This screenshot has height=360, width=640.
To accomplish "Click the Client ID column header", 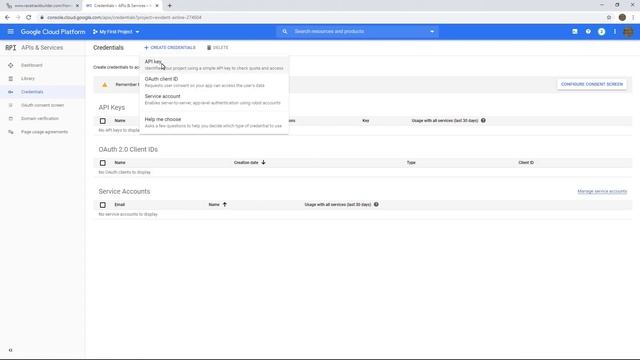I will point(526,162).
